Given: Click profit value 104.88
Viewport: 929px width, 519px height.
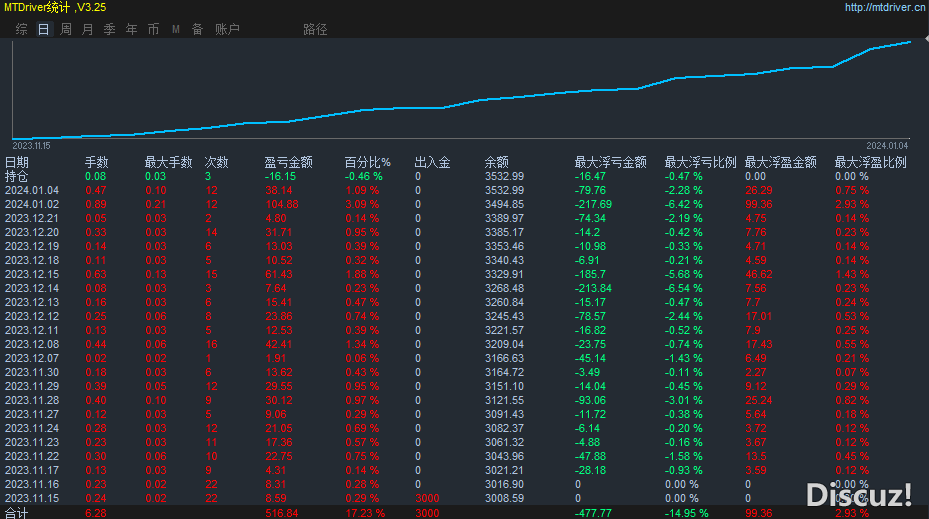Looking at the screenshot, I should (282, 204).
